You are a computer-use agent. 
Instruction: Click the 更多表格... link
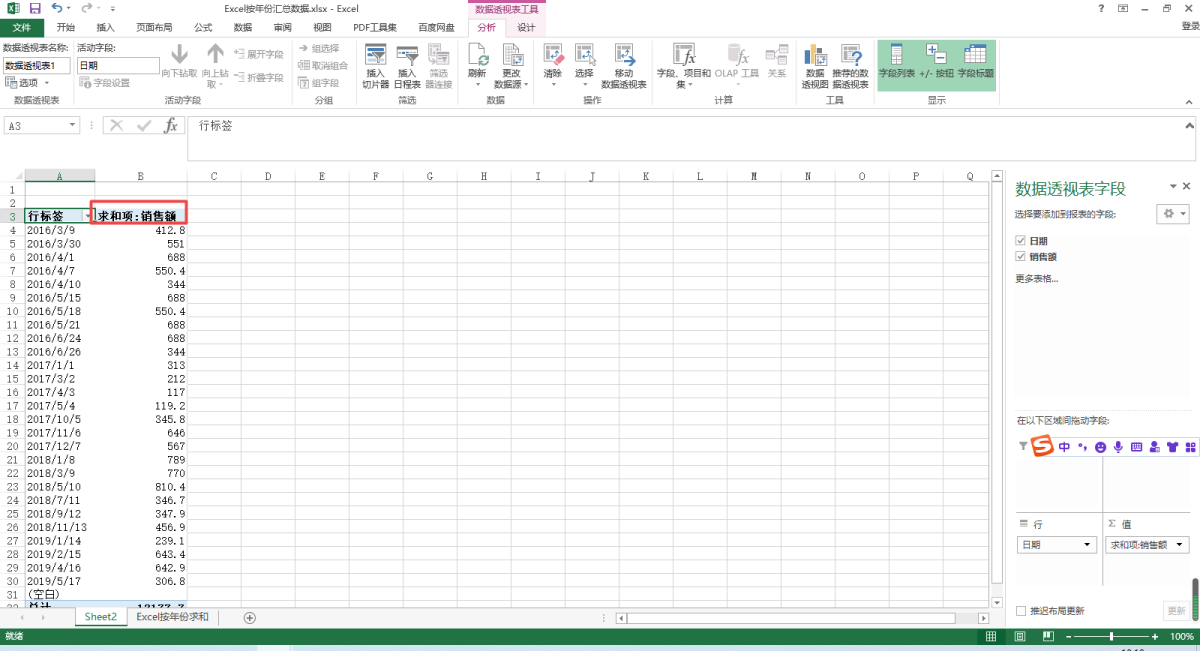1037,279
